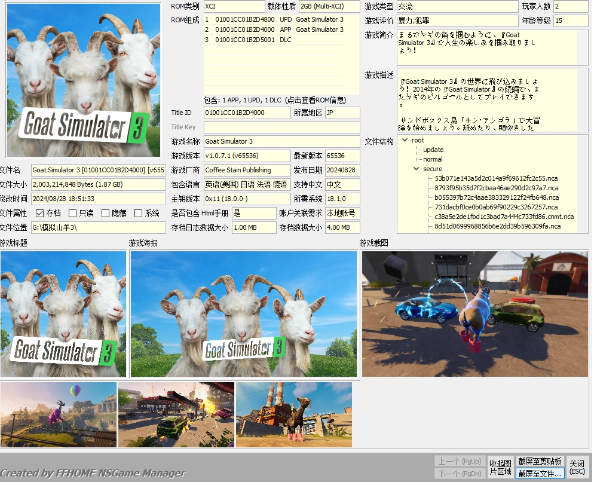
Task: Enable the 只读 read-only checkbox
Action: [73, 213]
